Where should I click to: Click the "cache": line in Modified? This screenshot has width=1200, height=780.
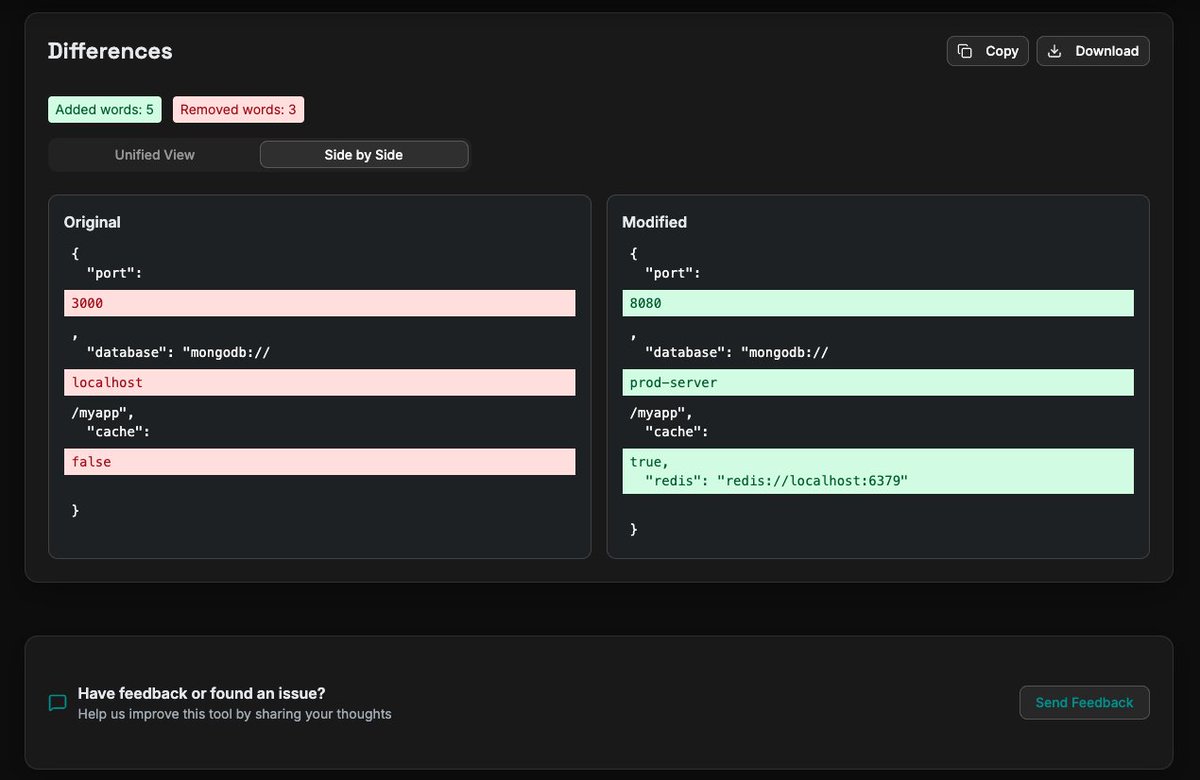[677, 431]
